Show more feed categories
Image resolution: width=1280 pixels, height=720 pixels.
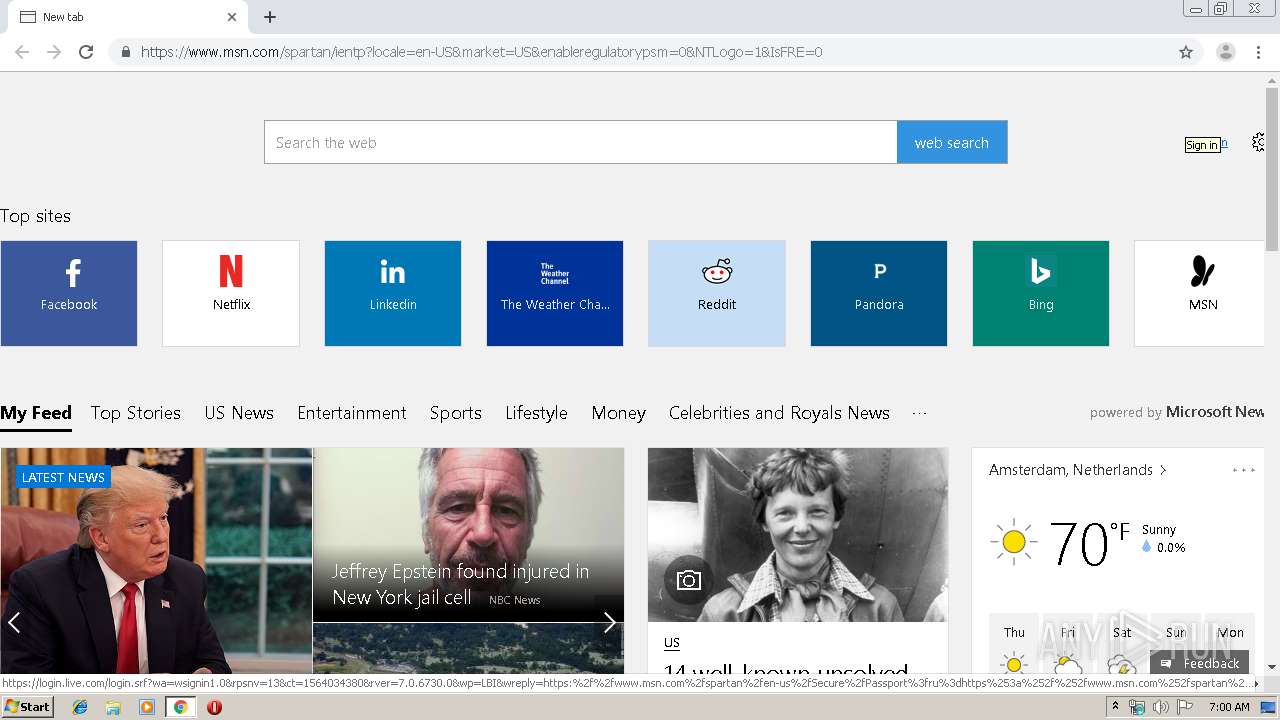920,413
